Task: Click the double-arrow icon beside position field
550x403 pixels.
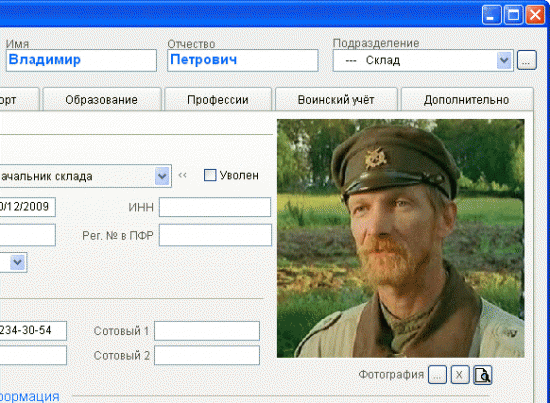Action: 182,175
